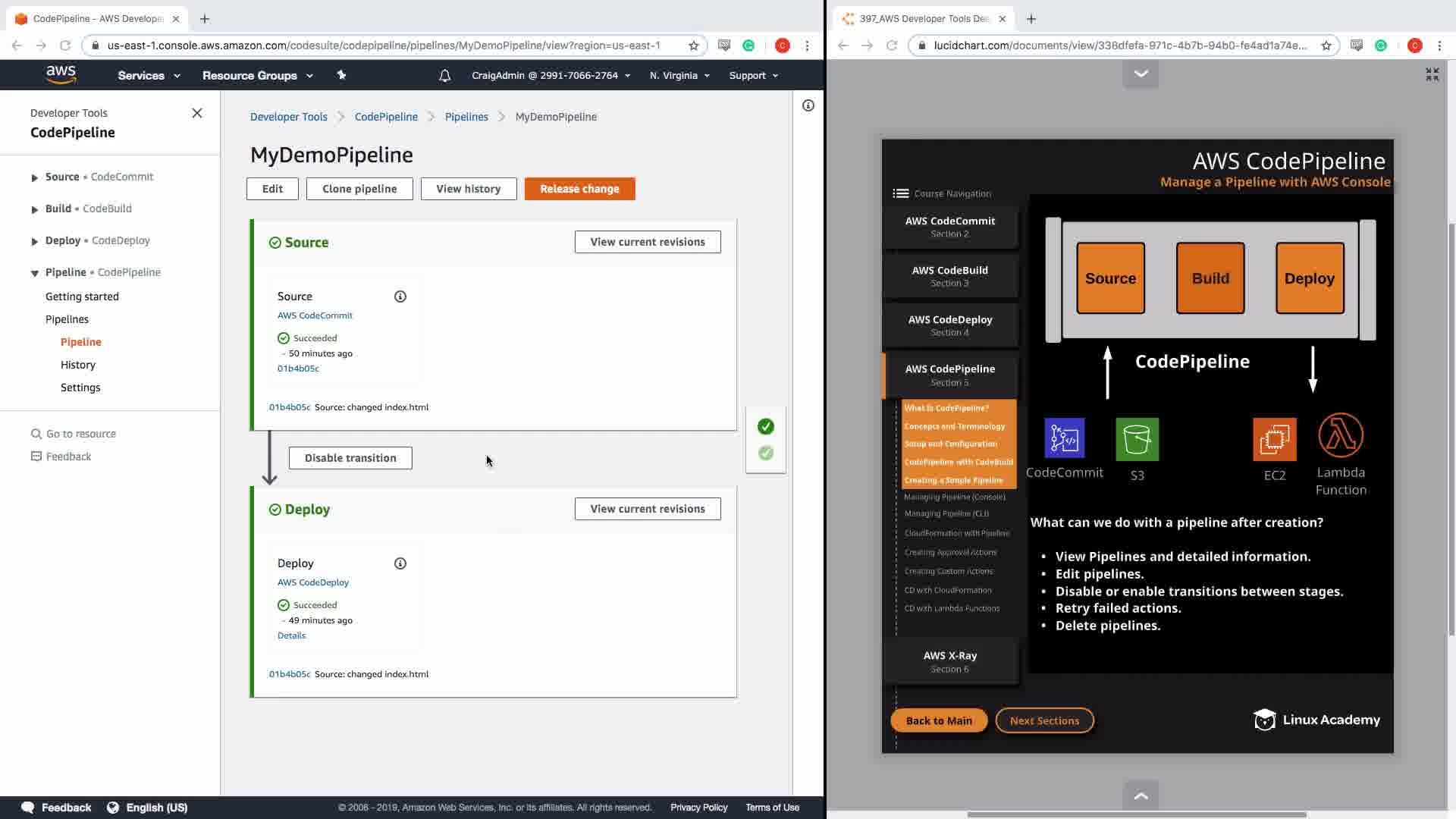Open Source action info icon
Image resolution: width=1456 pixels, height=819 pixels.
(x=400, y=297)
